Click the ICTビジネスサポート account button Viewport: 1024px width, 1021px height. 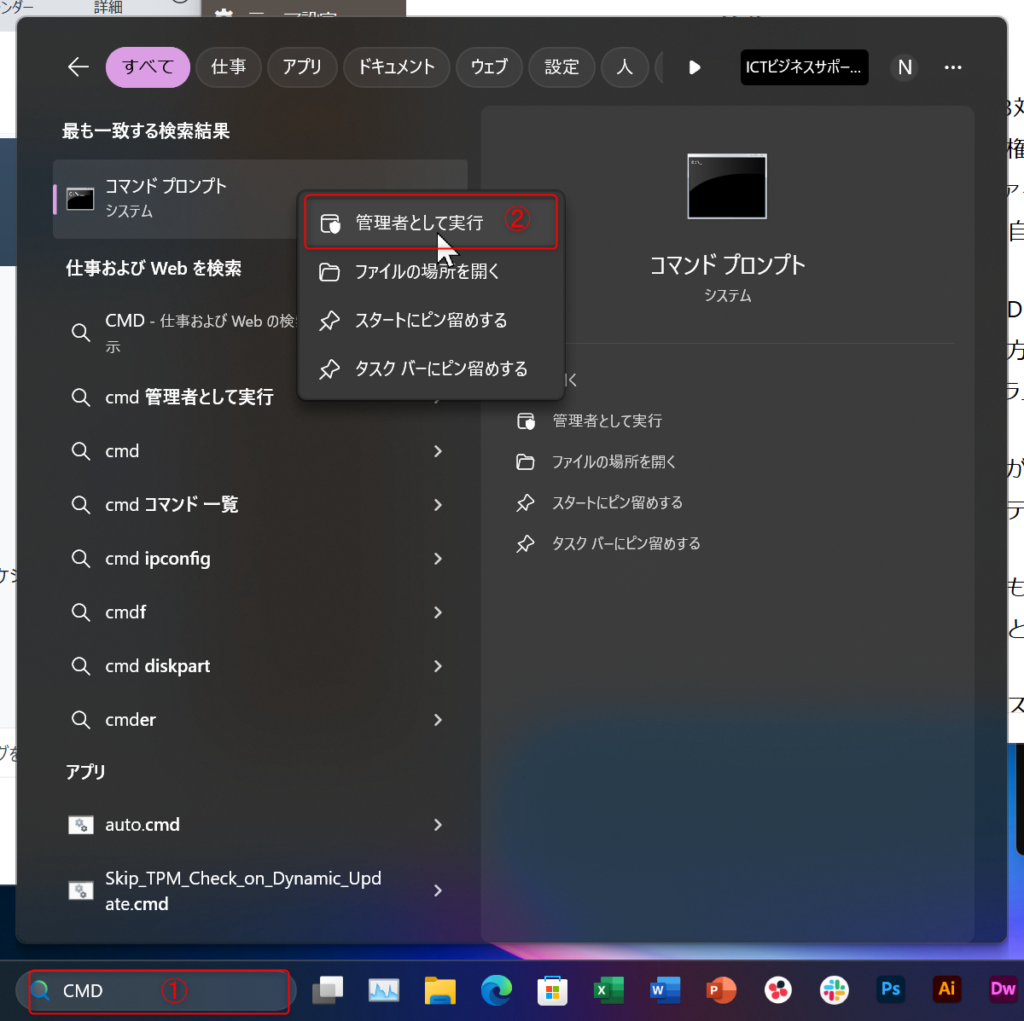click(804, 67)
